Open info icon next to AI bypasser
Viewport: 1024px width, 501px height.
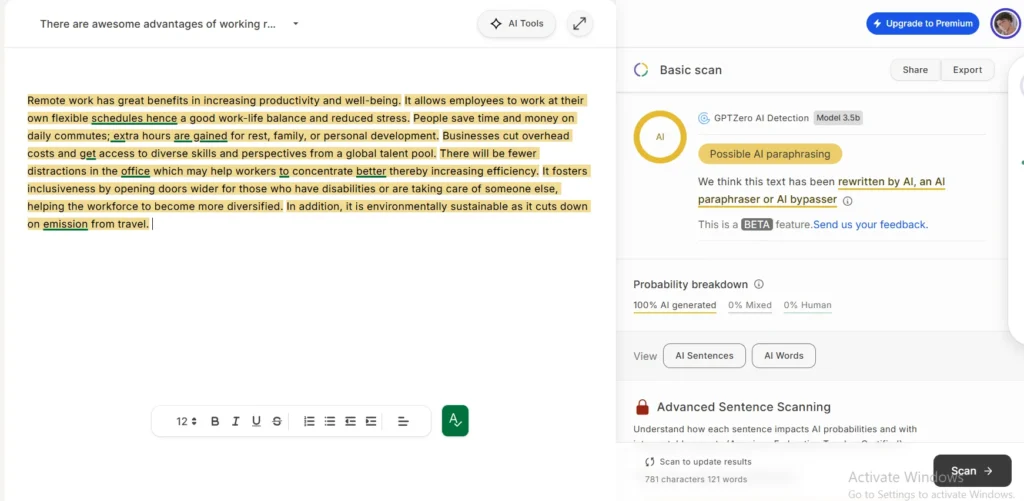click(848, 201)
